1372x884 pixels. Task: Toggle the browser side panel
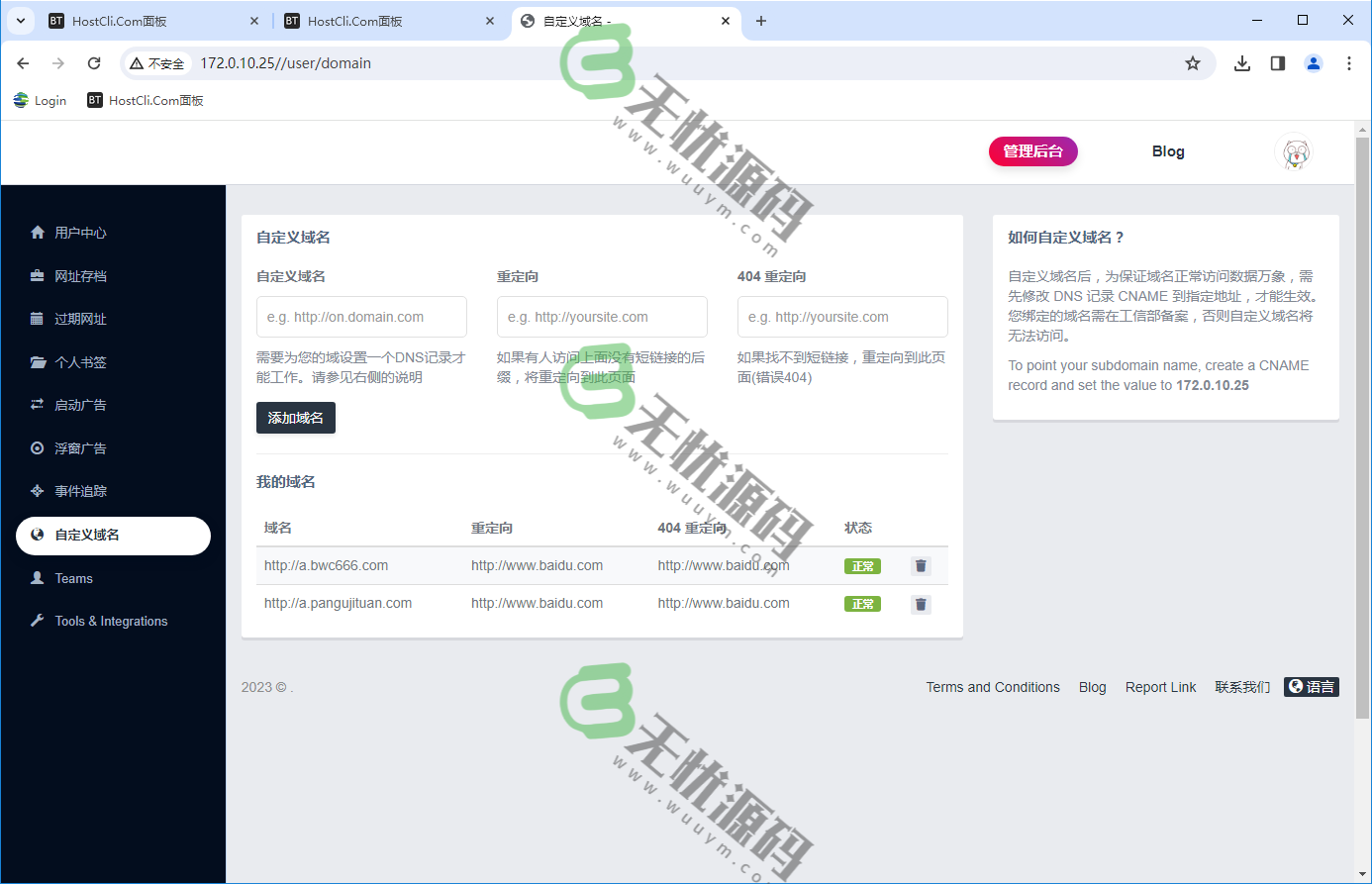click(x=1278, y=63)
